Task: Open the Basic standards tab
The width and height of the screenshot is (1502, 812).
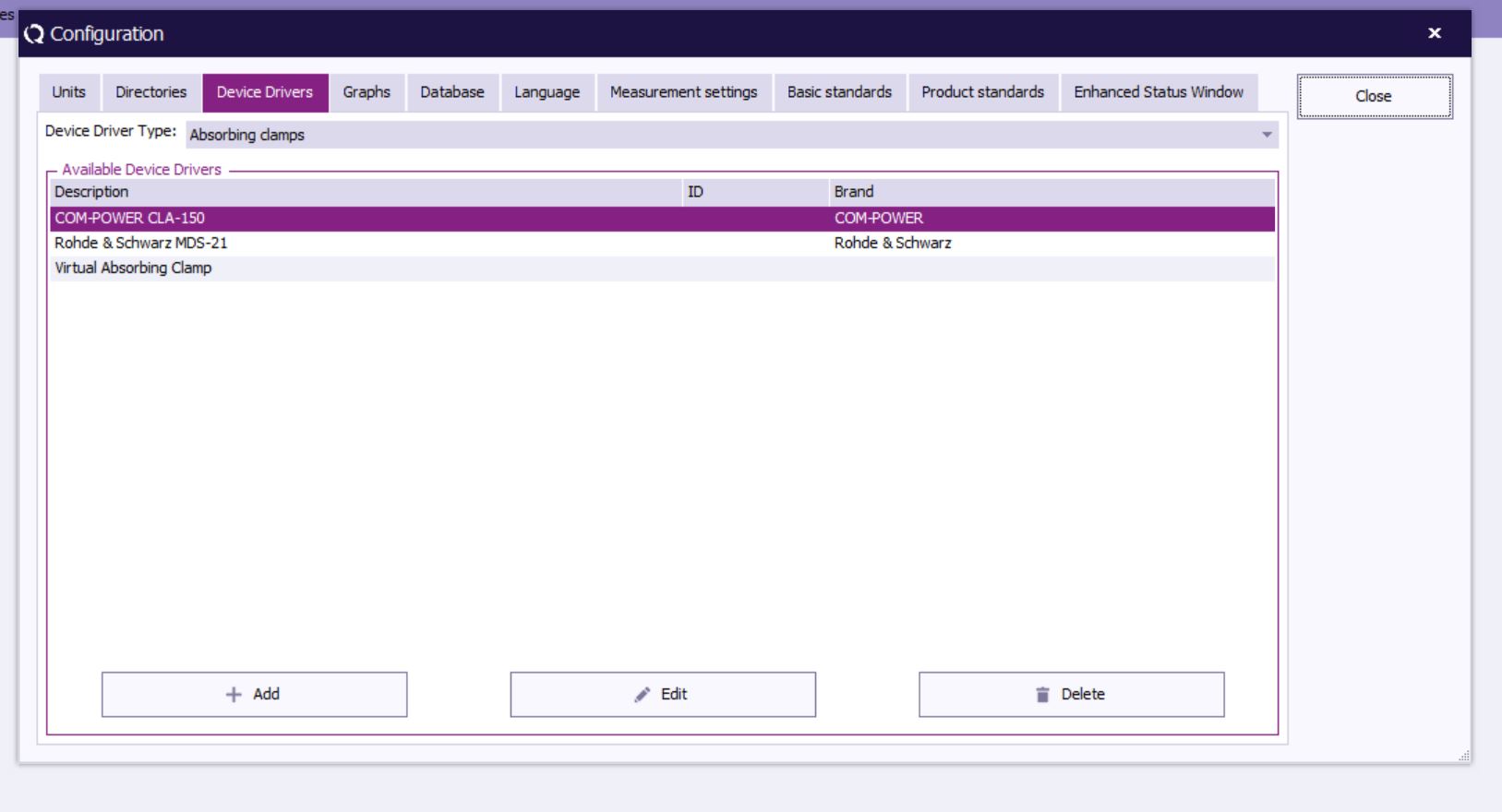Action: click(x=839, y=92)
